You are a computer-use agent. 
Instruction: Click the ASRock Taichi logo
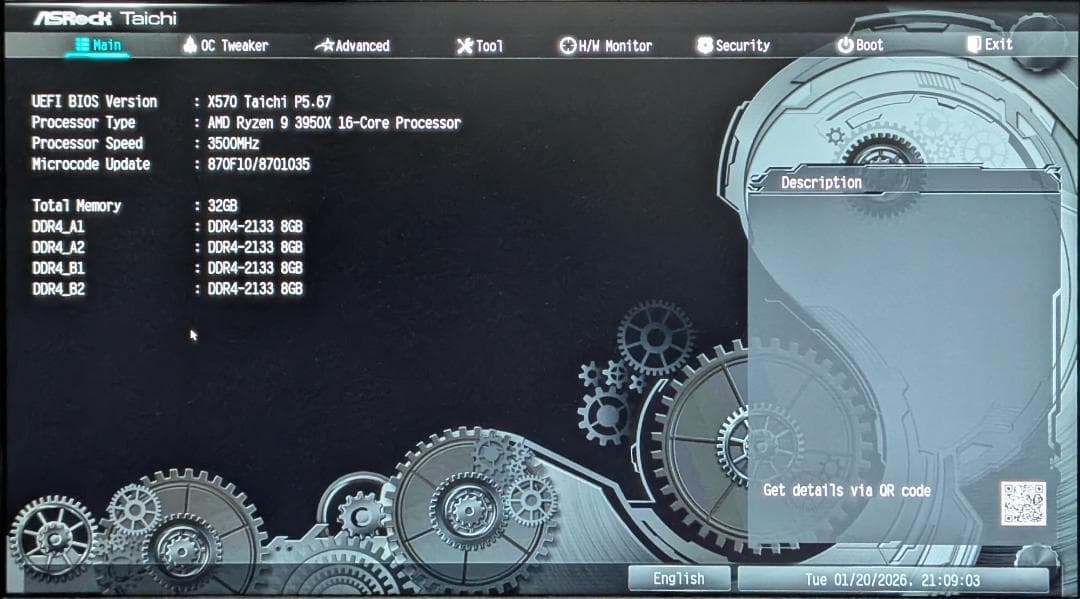point(105,18)
